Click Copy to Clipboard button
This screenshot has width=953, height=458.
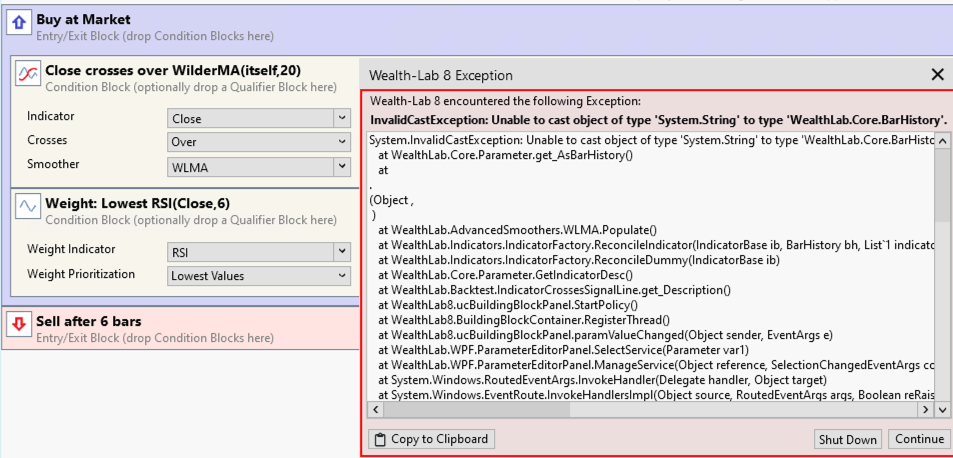click(x=432, y=439)
